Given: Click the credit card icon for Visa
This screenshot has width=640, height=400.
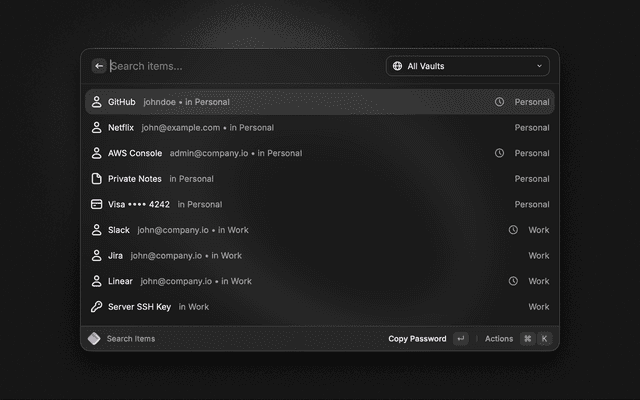Looking at the screenshot, I should pyautogui.click(x=97, y=204).
